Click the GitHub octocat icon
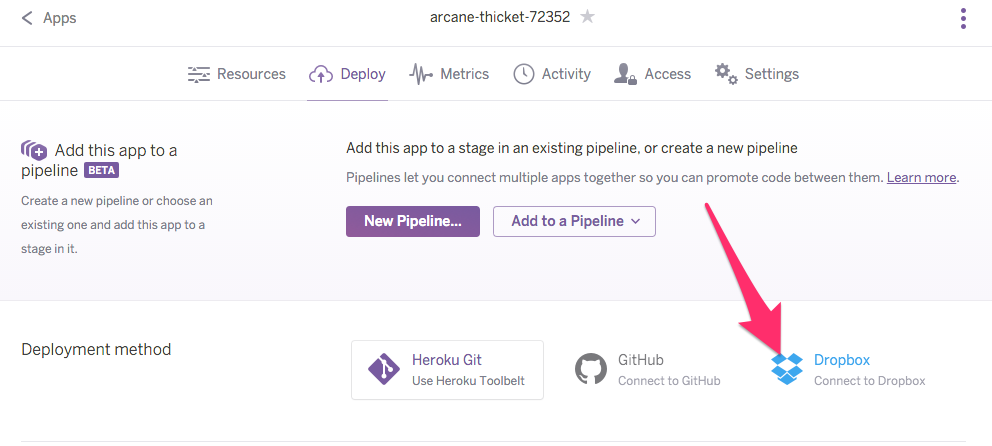This screenshot has height=446, width=992. coord(591,369)
